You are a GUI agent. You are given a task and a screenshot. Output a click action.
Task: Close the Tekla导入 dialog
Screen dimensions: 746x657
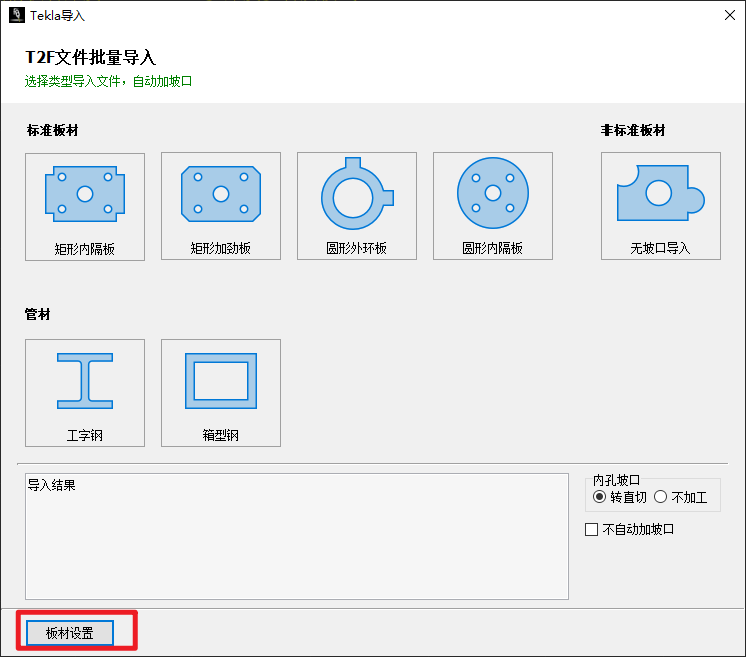click(730, 15)
